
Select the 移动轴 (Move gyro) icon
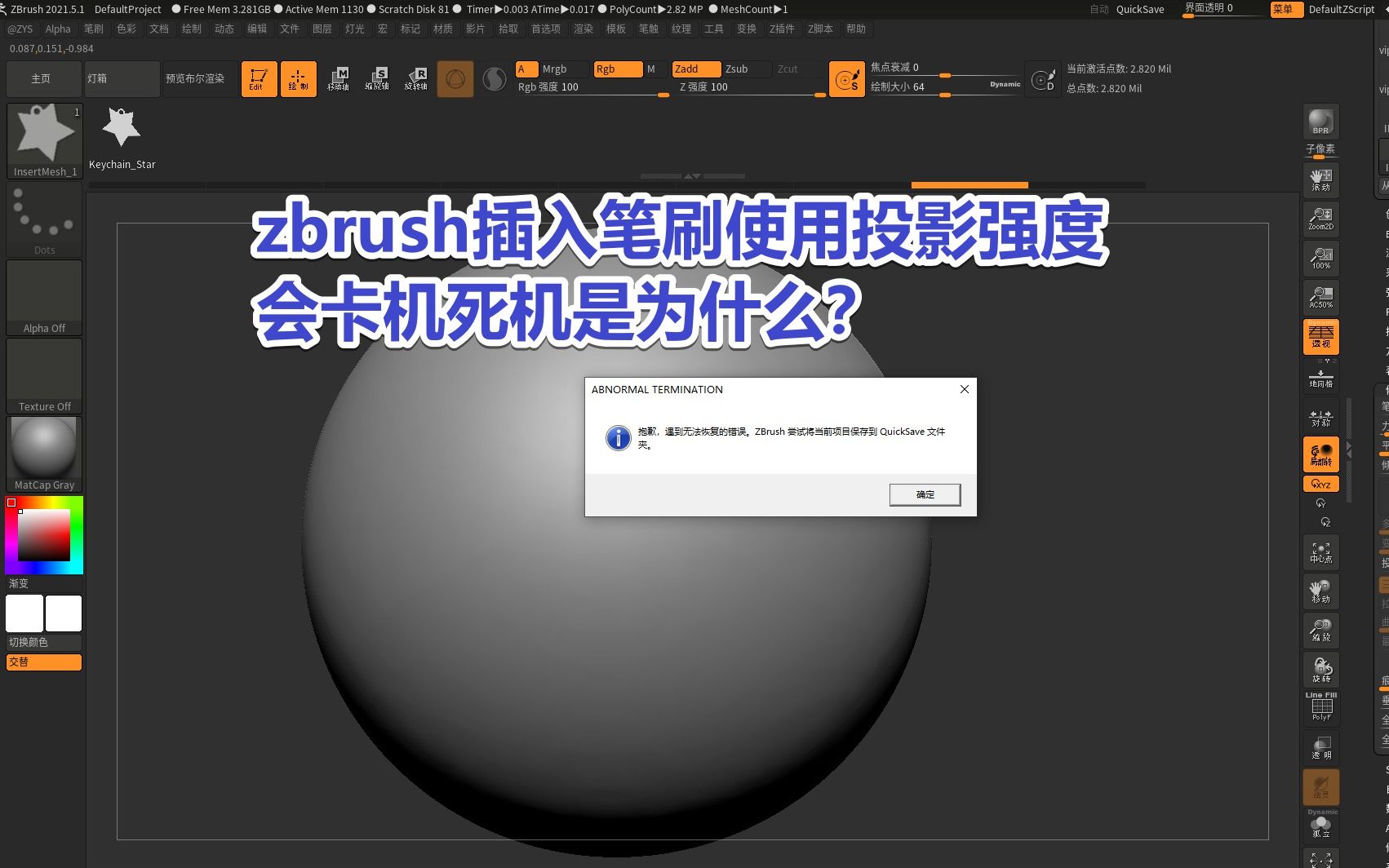339,78
